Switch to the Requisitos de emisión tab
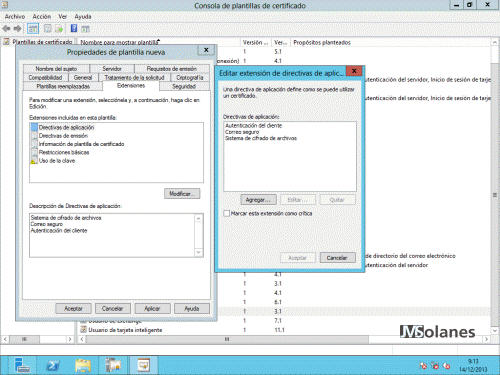500x375 pixels. point(172,69)
